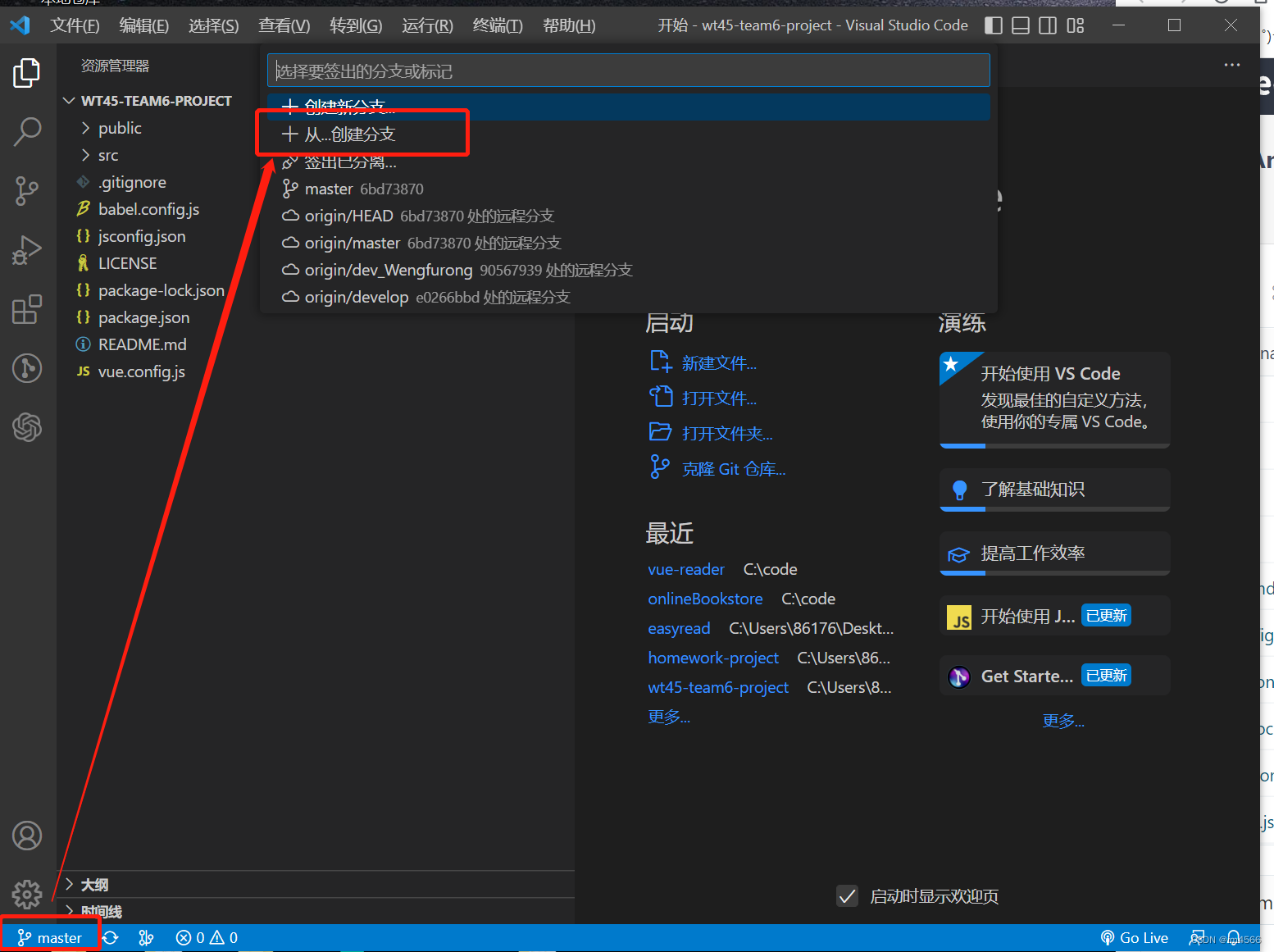The height and width of the screenshot is (952, 1274).
Task: Open the Manage gear icon
Action: click(27, 894)
